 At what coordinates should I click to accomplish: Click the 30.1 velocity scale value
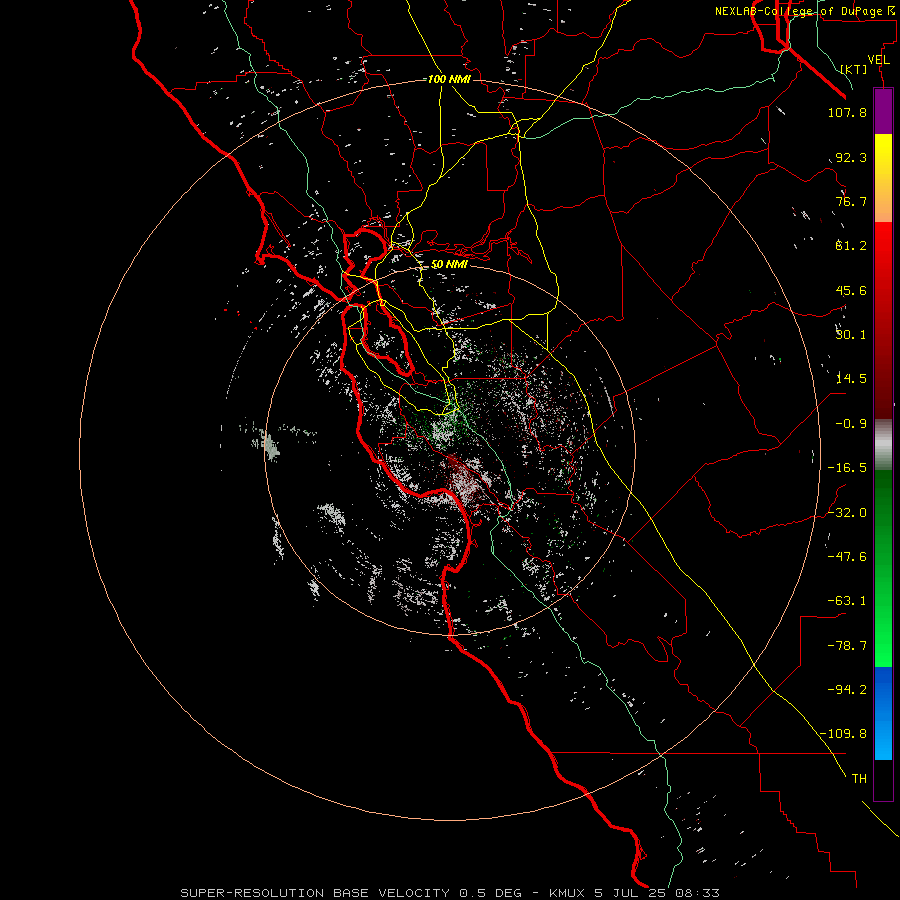tap(851, 335)
